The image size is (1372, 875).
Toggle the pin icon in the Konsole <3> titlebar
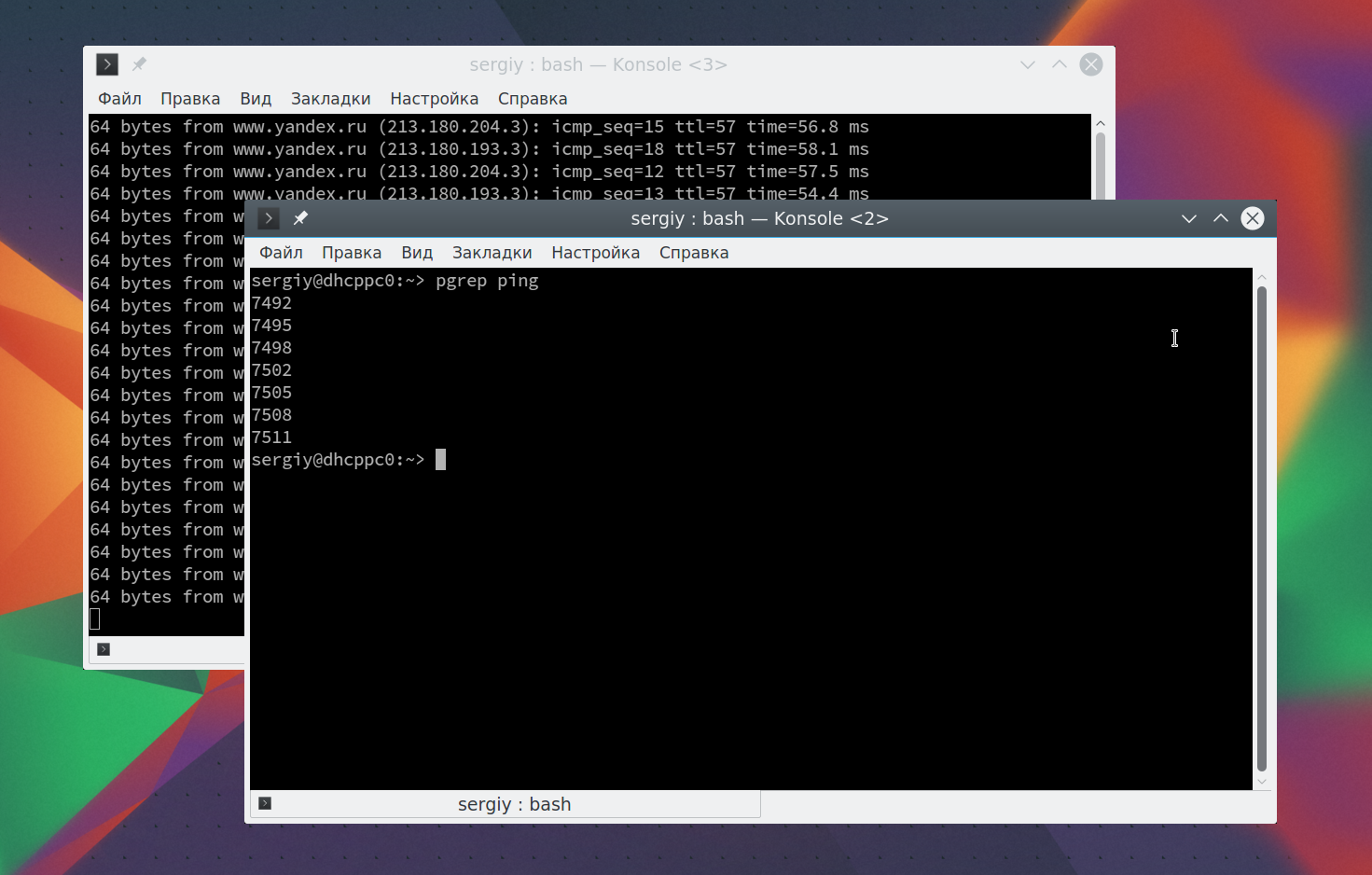pos(139,63)
